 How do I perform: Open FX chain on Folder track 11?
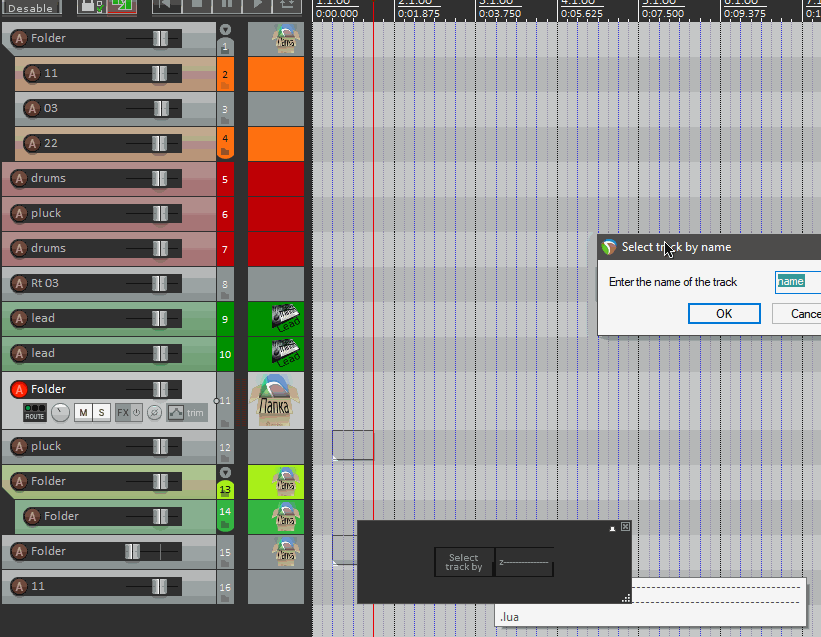pos(123,413)
